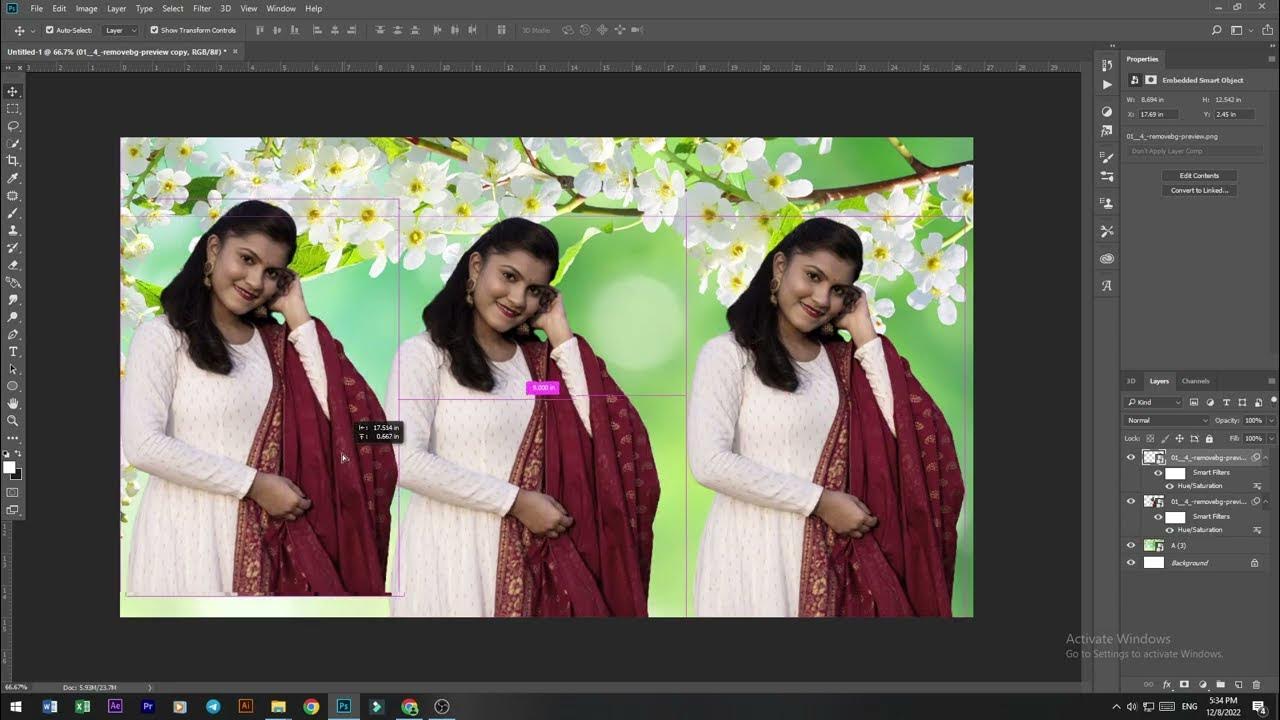This screenshot has height=720, width=1280.
Task: Select the Clone Stamp tool
Action: (x=13, y=231)
